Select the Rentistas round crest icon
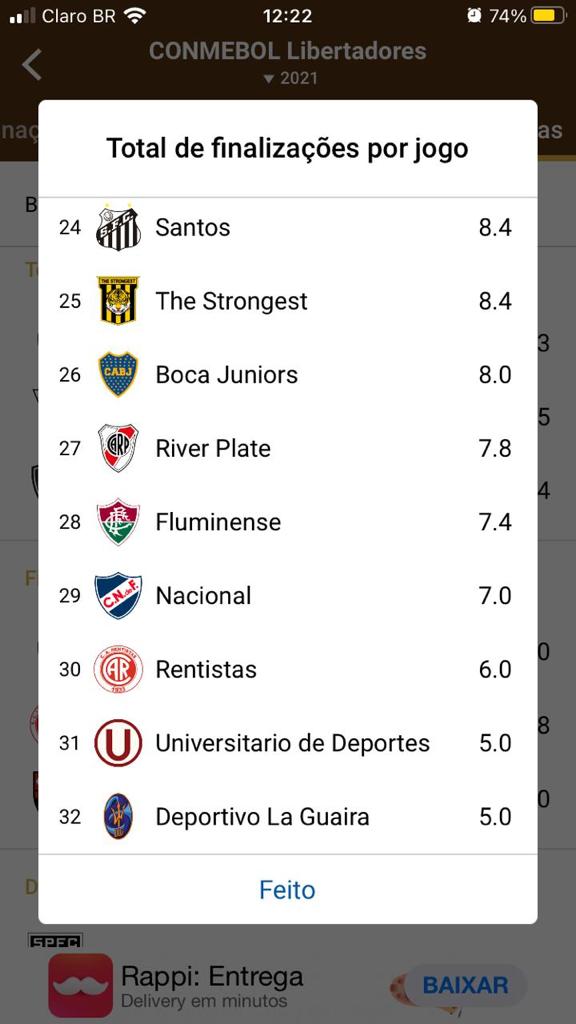576x1024 pixels. [x=118, y=669]
